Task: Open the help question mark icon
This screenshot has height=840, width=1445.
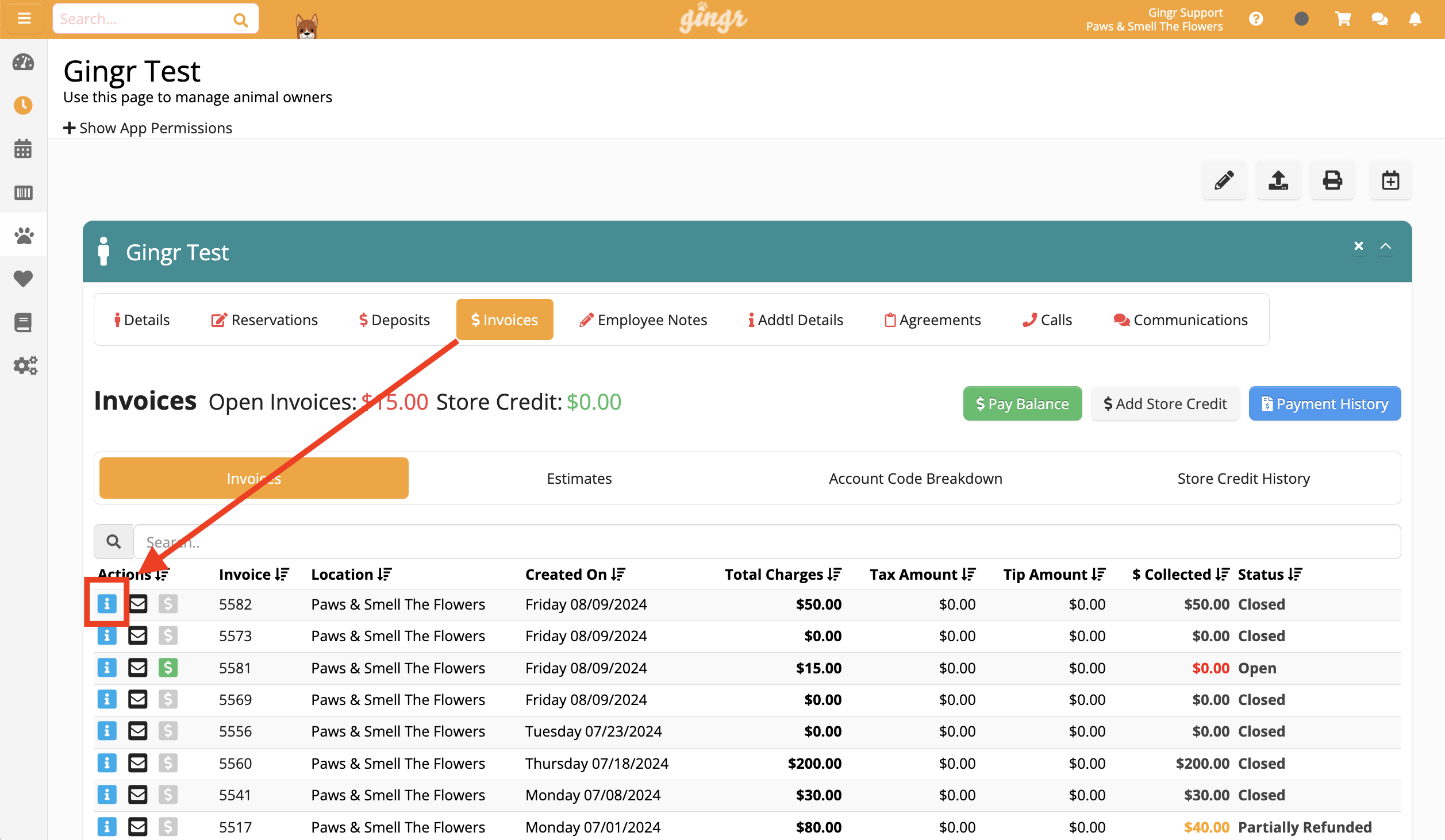Action: click(x=1256, y=19)
